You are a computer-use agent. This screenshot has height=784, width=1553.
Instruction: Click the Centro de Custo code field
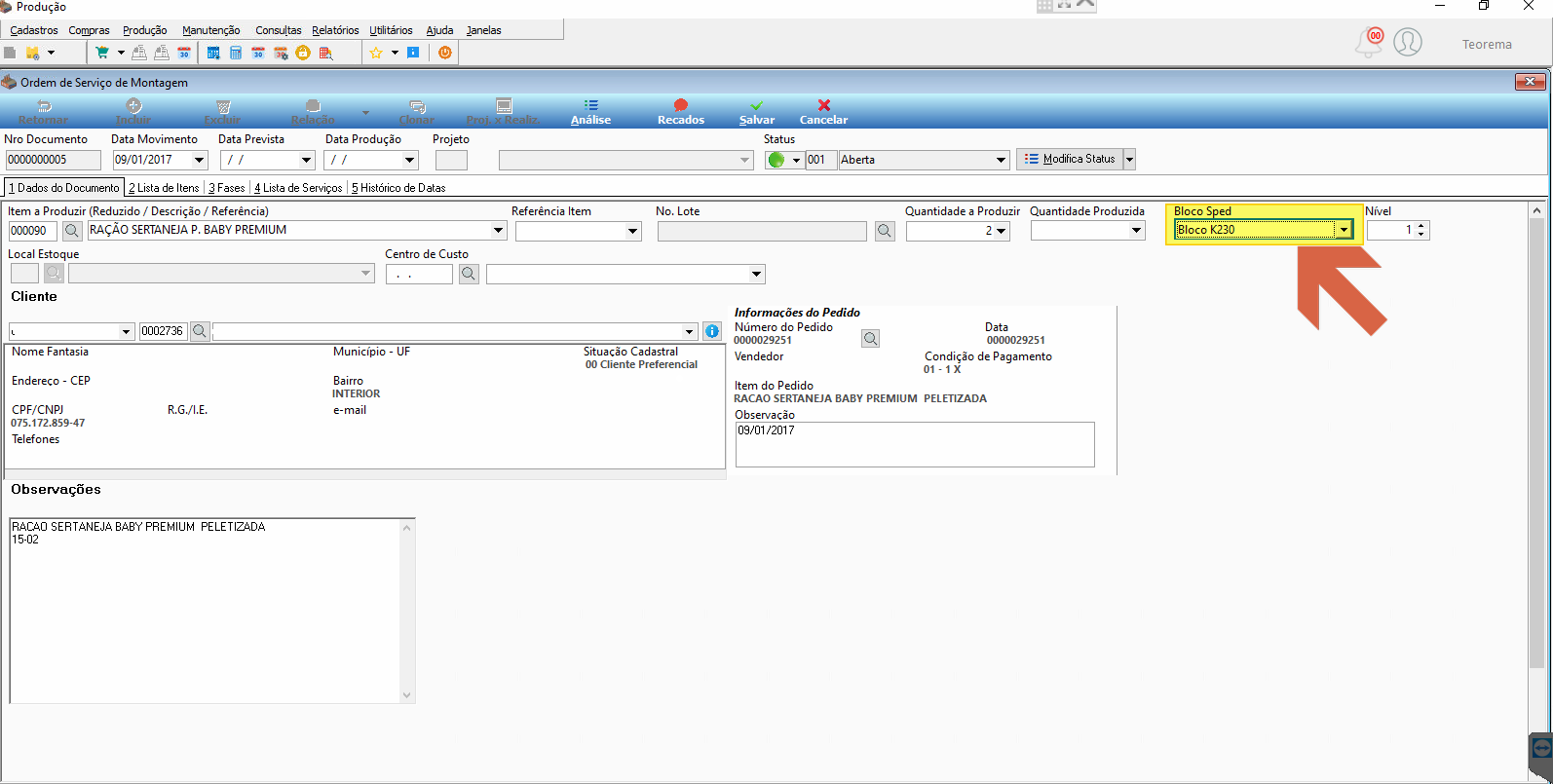pyautogui.click(x=419, y=275)
